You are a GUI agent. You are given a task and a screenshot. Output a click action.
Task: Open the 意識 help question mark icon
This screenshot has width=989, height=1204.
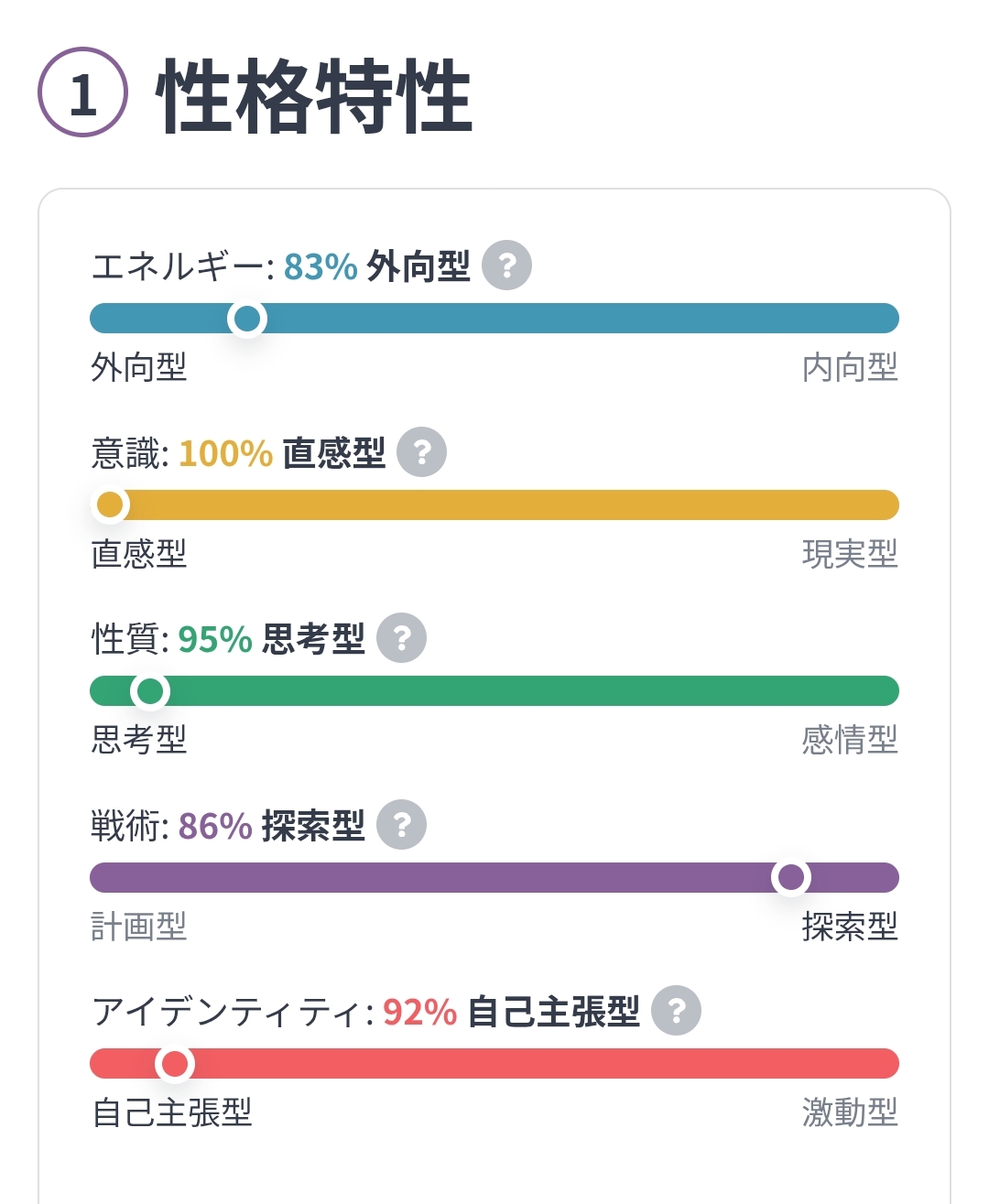pyautogui.click(x=423, y=450)
